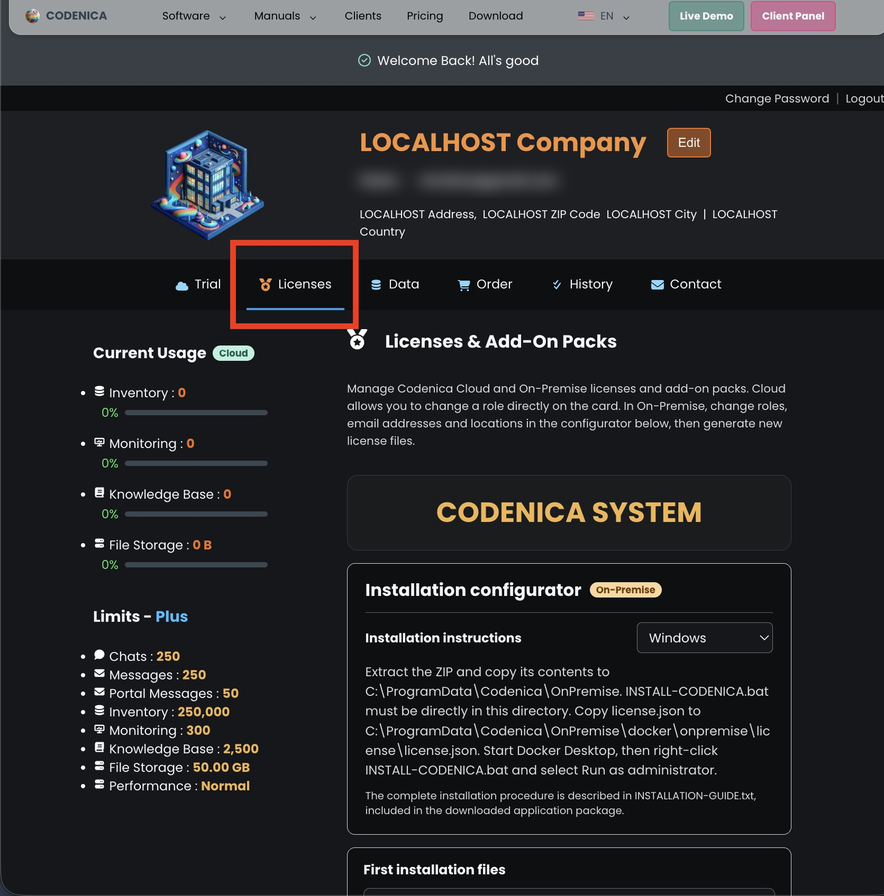This screenshot has width=884, height=896.
Task: Open the Pricing page
Action: pyautogui.click(x=425, y=16)
